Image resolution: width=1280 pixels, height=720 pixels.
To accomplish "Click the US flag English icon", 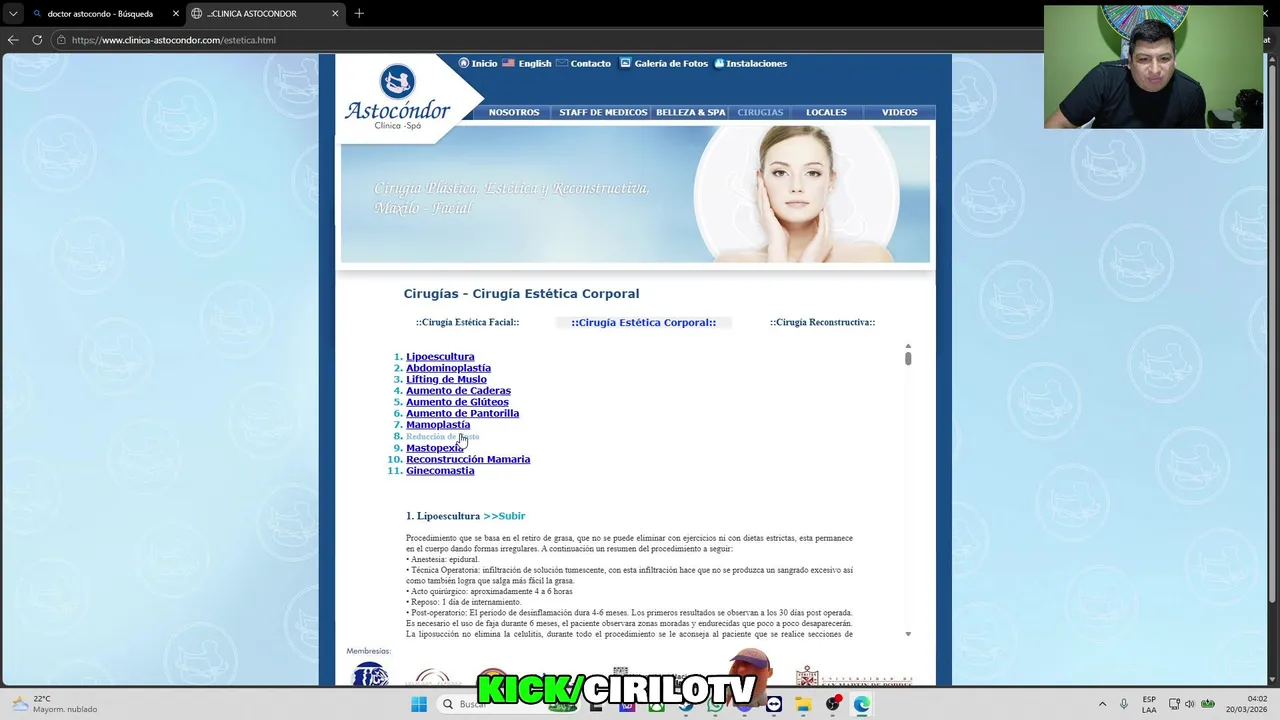I will point(508,63).
